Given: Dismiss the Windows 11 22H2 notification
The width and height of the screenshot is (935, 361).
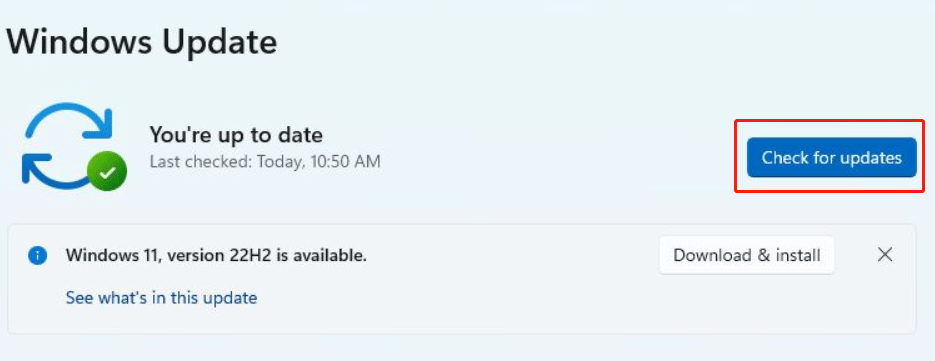Looking at the screenshot, I should click(x=885, y=255).
